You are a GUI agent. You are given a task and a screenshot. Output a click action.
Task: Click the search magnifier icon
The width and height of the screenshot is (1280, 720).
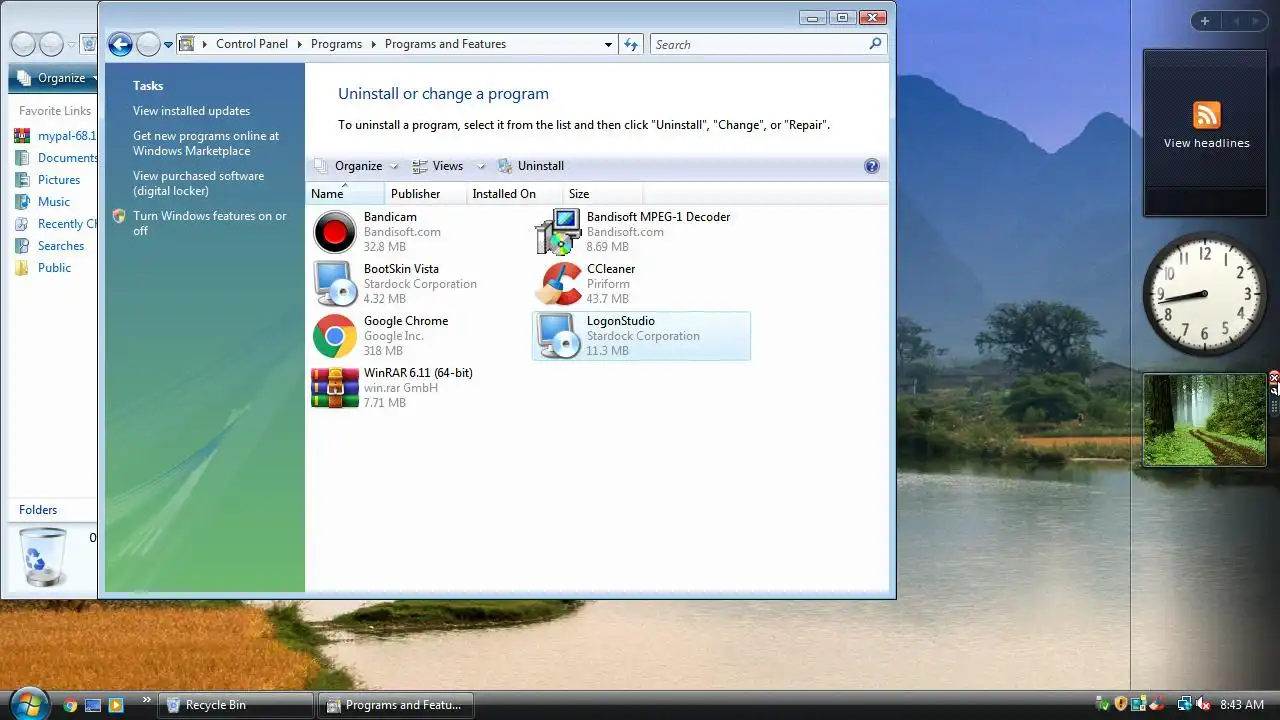pyautogui.click(x=875, y=44)
